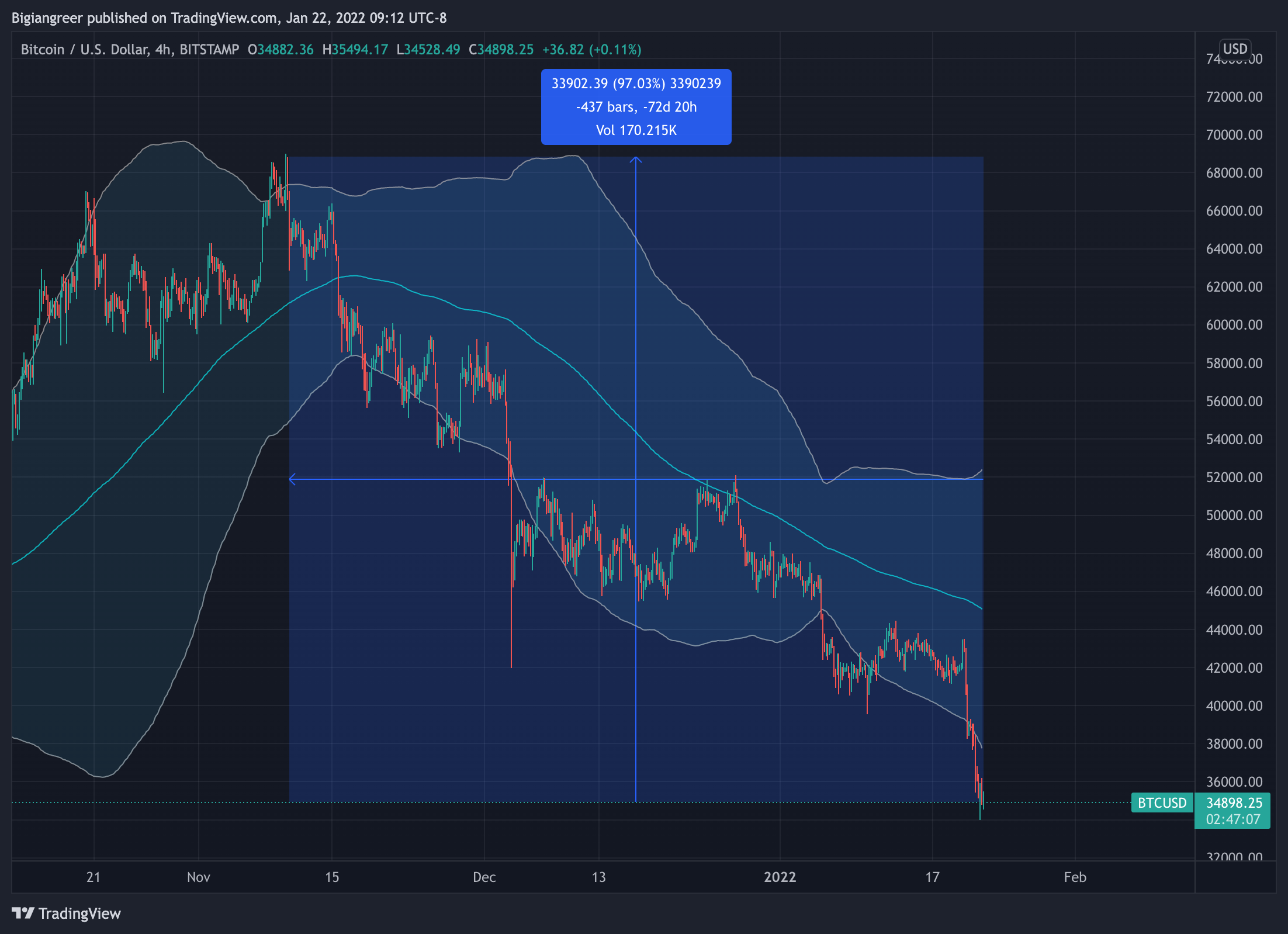Screen dimensions: 1288x934
Task: Click the 52000.00 price axis label
Action: tap(1234, 478)
